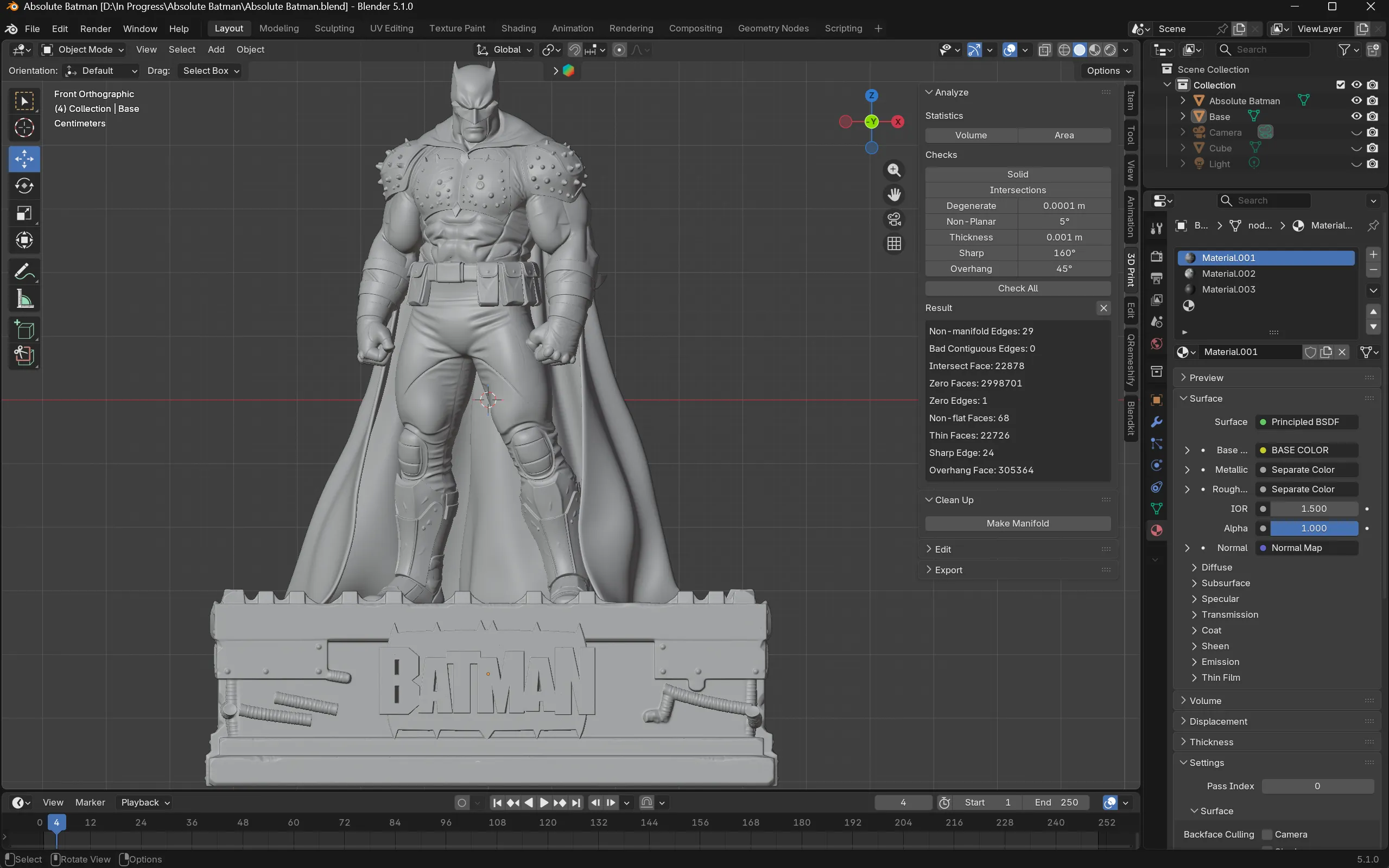
Task: Toggle Backface Culling Camera checkbox
Action: click(1267, 835)
